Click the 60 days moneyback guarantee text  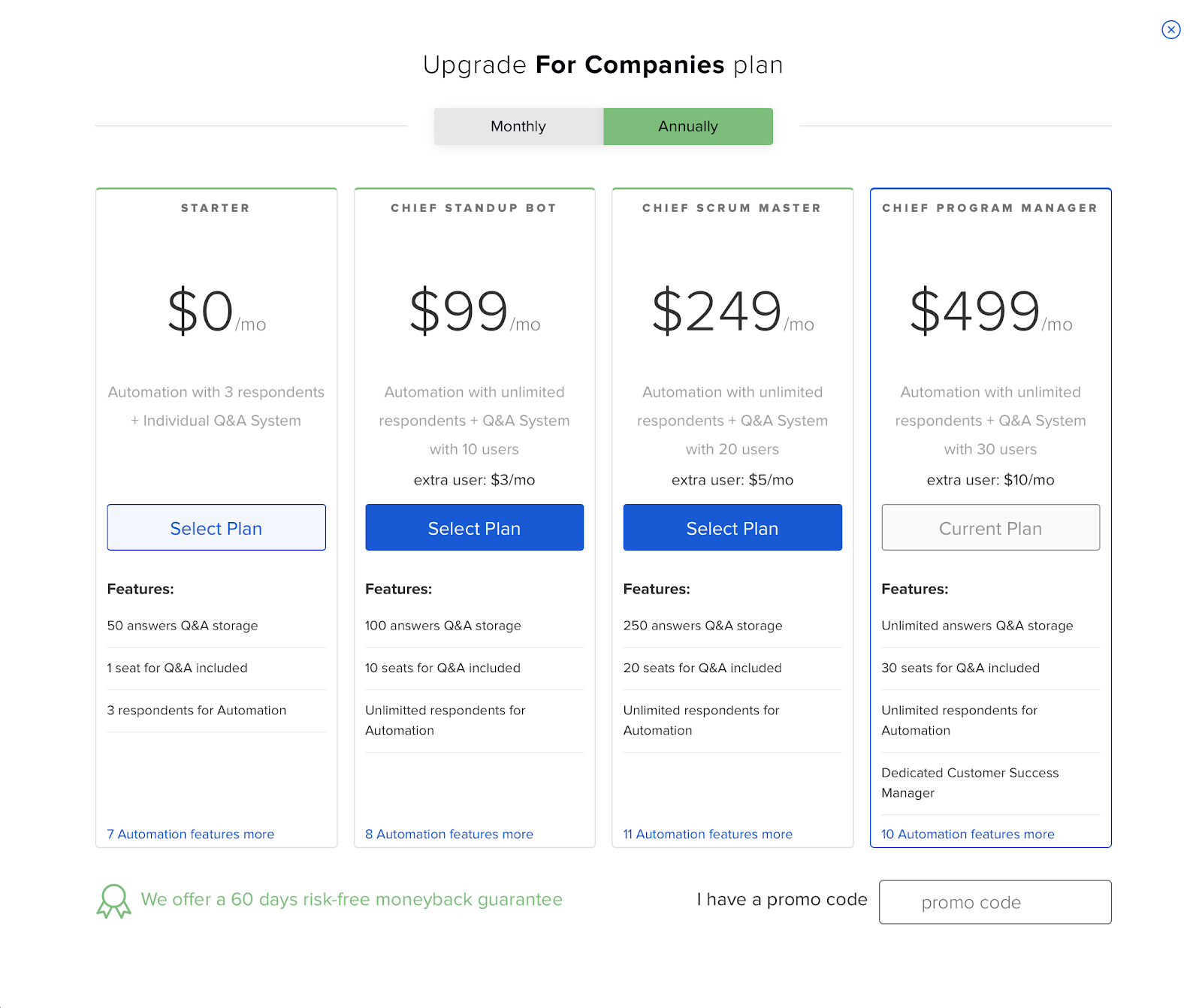tap(352, 899)
